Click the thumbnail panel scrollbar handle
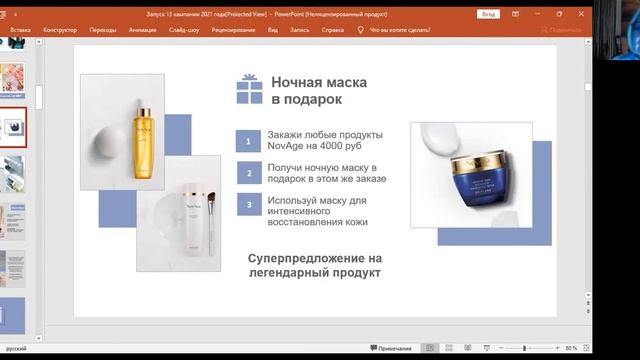The width and height of the screenshot is (640, 360). [x=39, y=97]
